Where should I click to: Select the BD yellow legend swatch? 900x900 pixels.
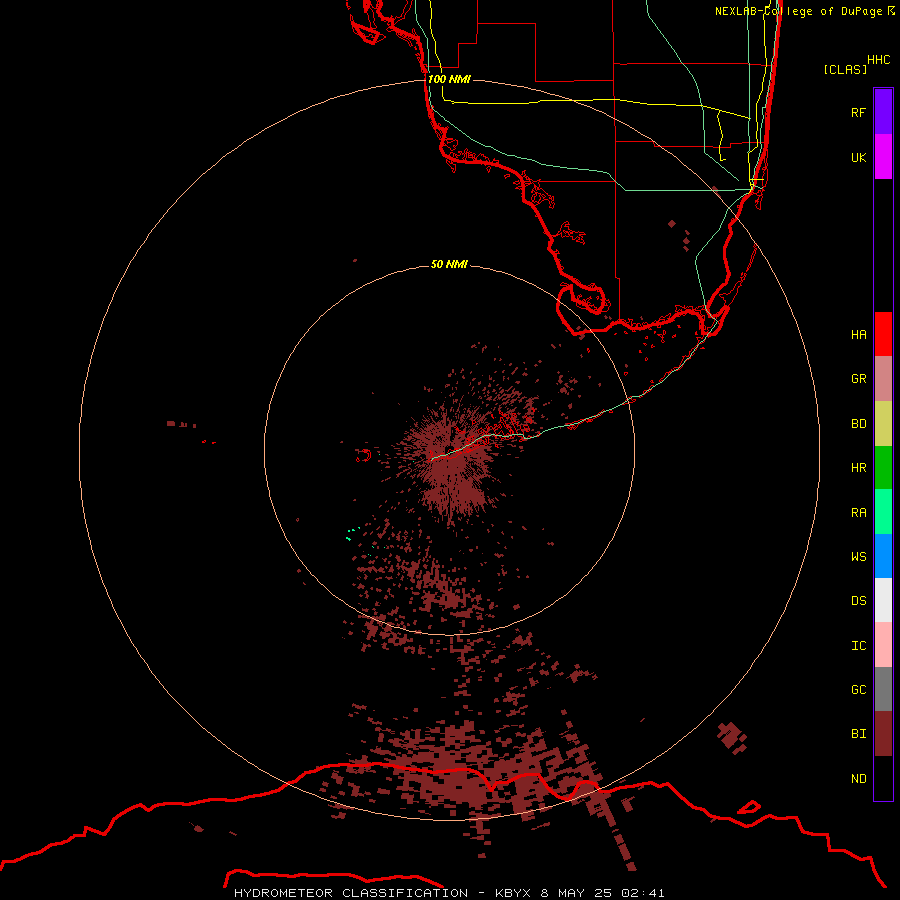pyautogui.click(x=883, y=423)
